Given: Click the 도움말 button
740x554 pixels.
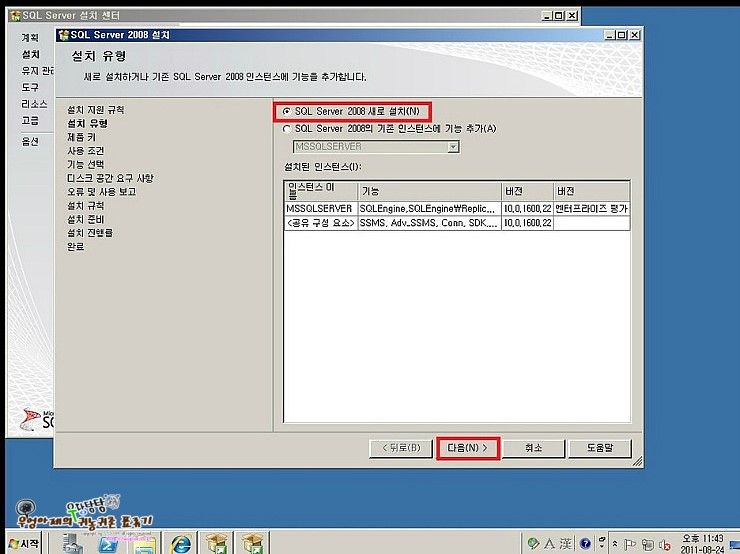Looking at the screenshot, I should 600,448.
